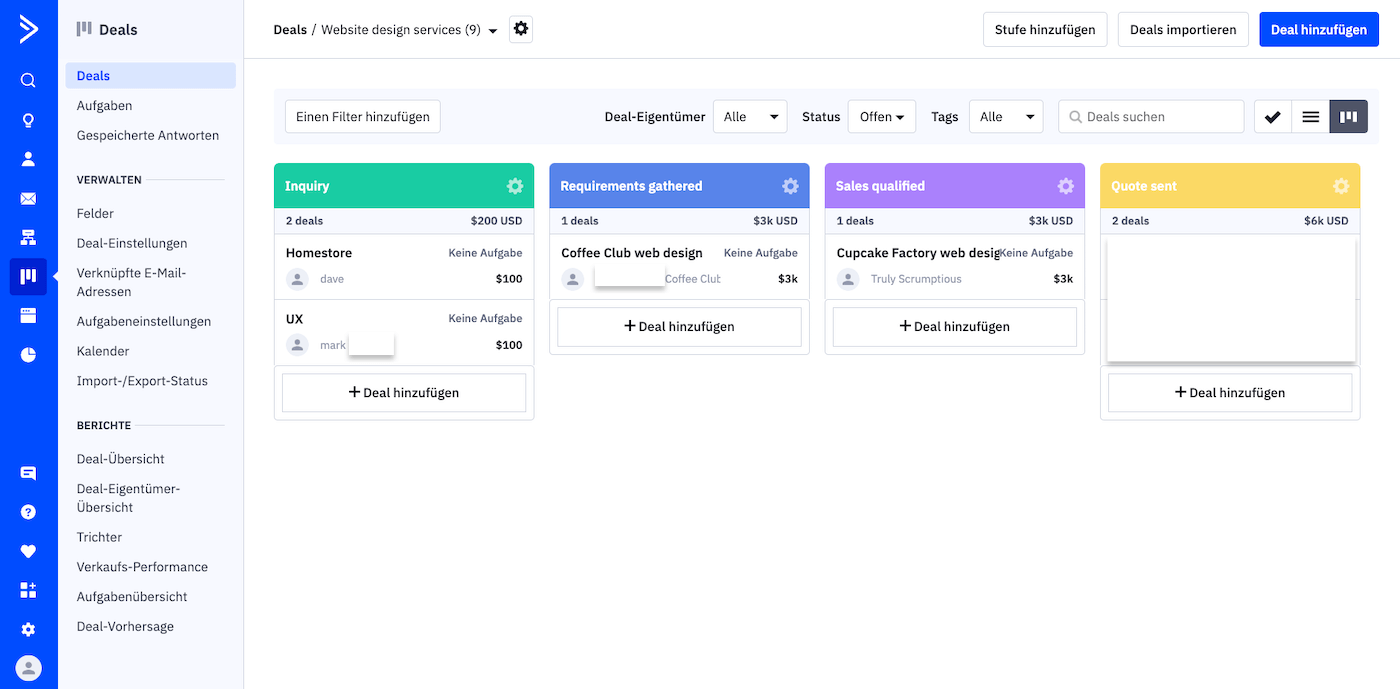
Task: Add a deal in Inquiry column
Action: [x=404, y=393]
